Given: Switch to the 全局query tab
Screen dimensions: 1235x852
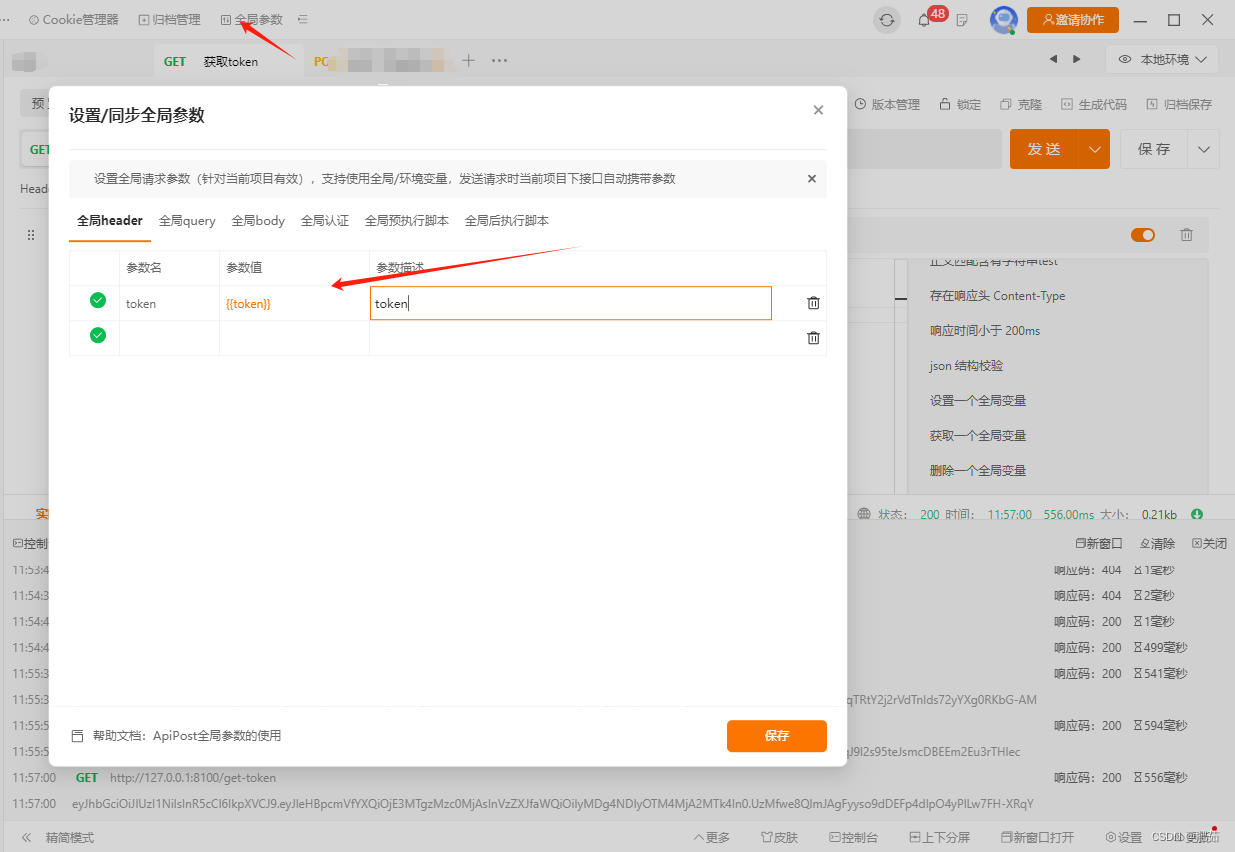Looking at the screenshot, I should point(186,220).
